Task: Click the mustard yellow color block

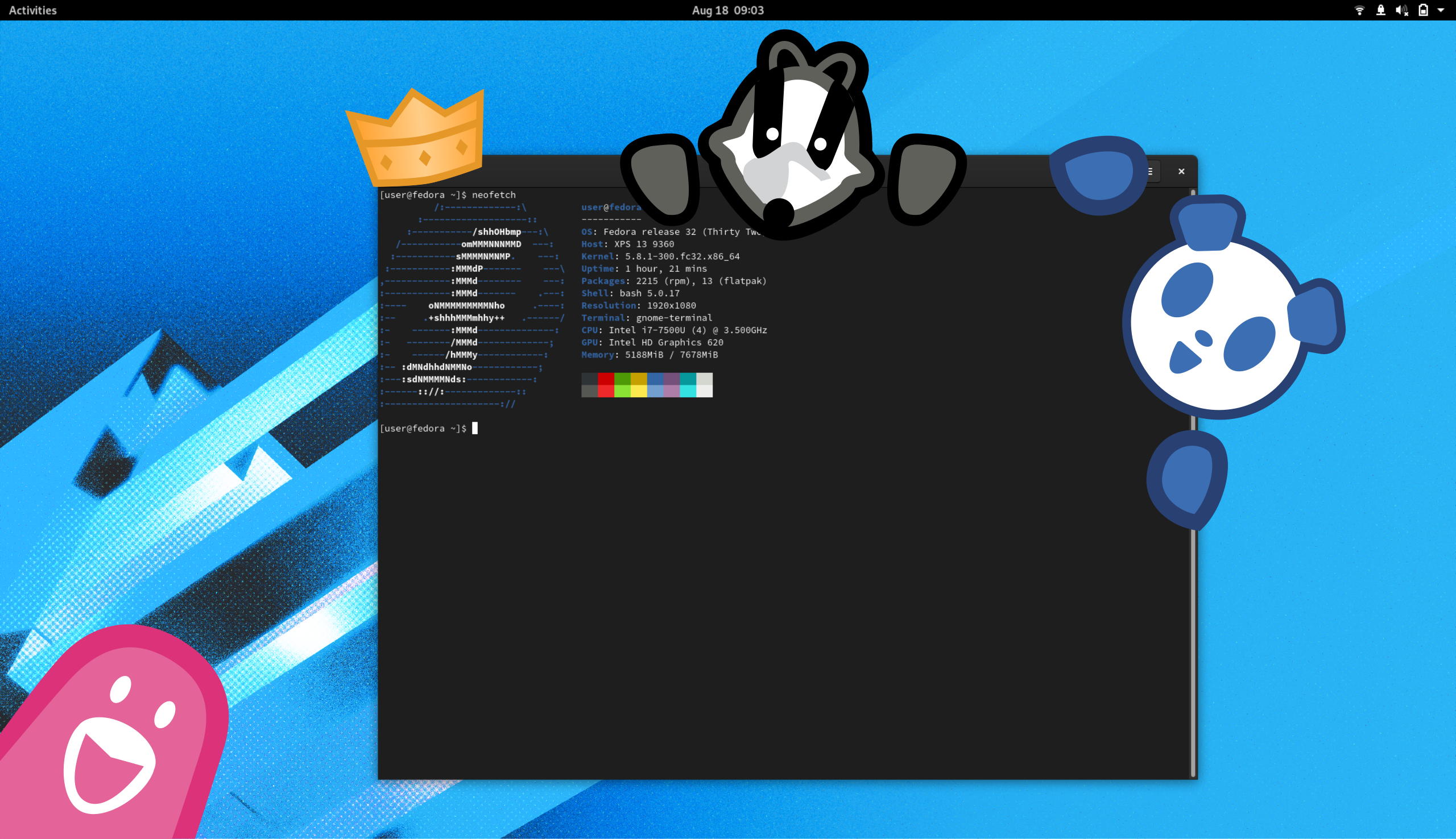Action: point(639,379)
